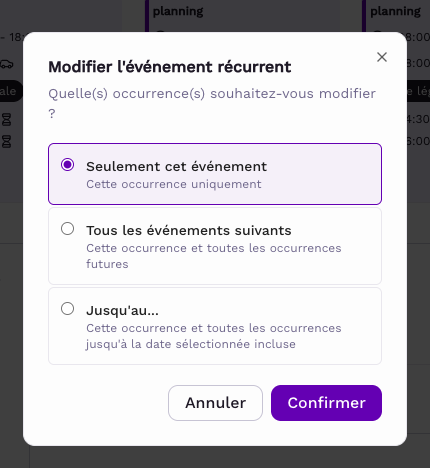This screenshot has height=468, width=430.
Task: Click the upper hourglass icon on left edge
Action: click(x=7, y=119)
